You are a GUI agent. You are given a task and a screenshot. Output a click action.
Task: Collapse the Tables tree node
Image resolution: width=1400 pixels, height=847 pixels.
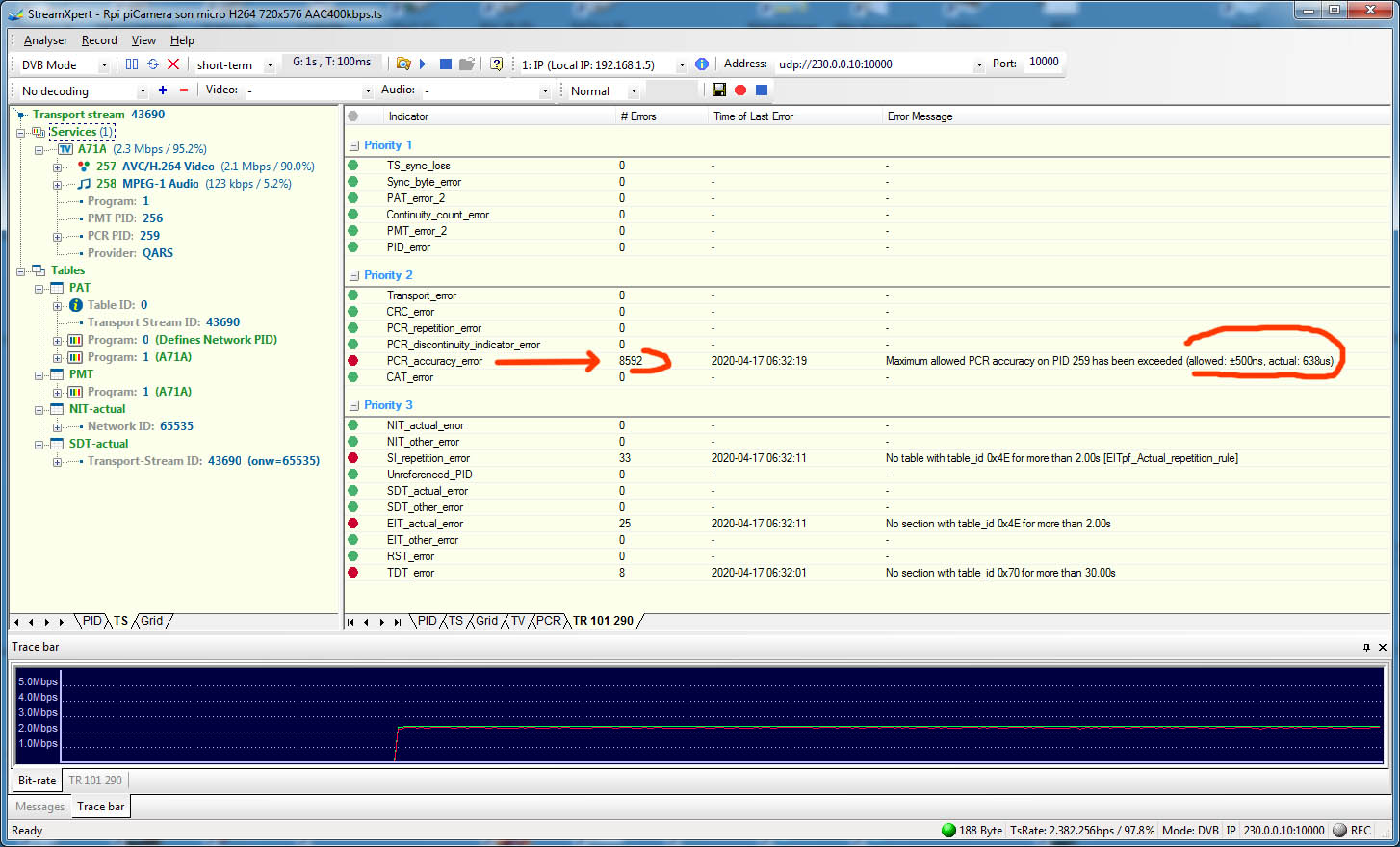coord(20,270)
